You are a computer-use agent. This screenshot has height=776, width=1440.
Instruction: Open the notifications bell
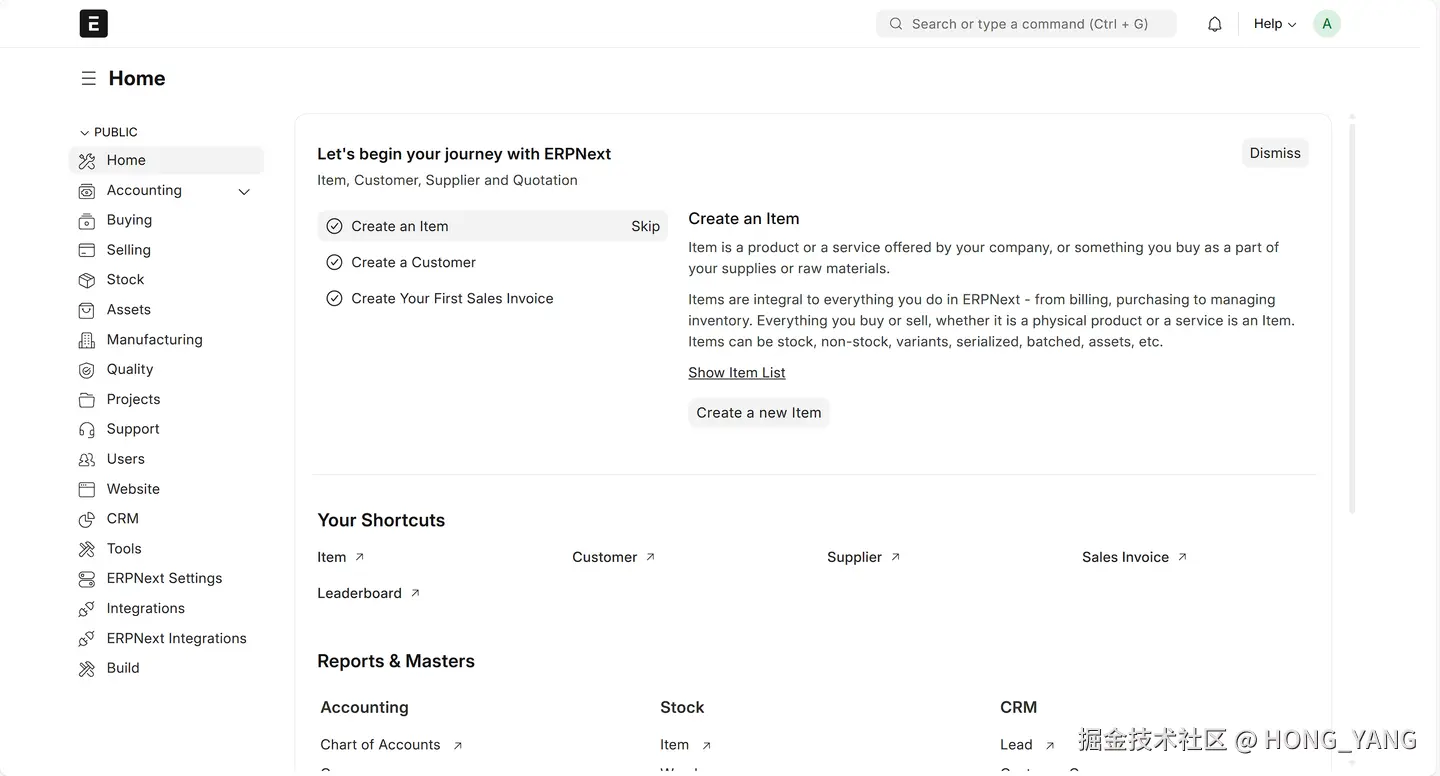pos(1215,24)
